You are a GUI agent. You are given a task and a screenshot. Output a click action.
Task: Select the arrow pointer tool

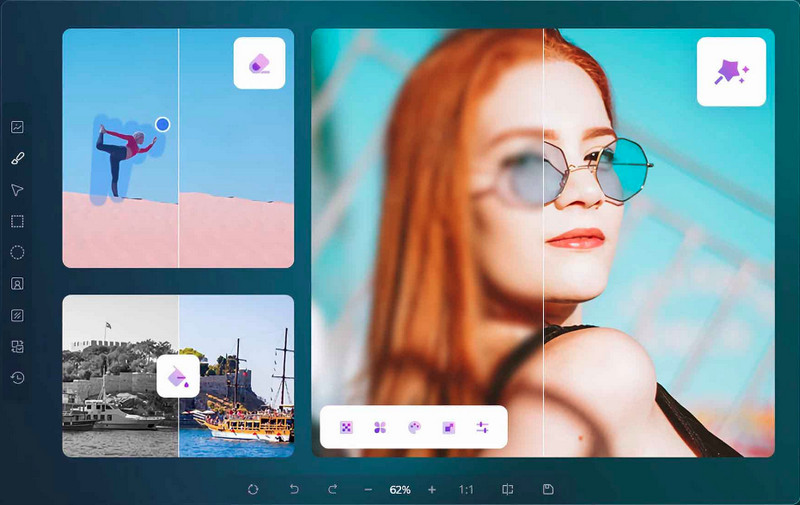tap(17, 190)
